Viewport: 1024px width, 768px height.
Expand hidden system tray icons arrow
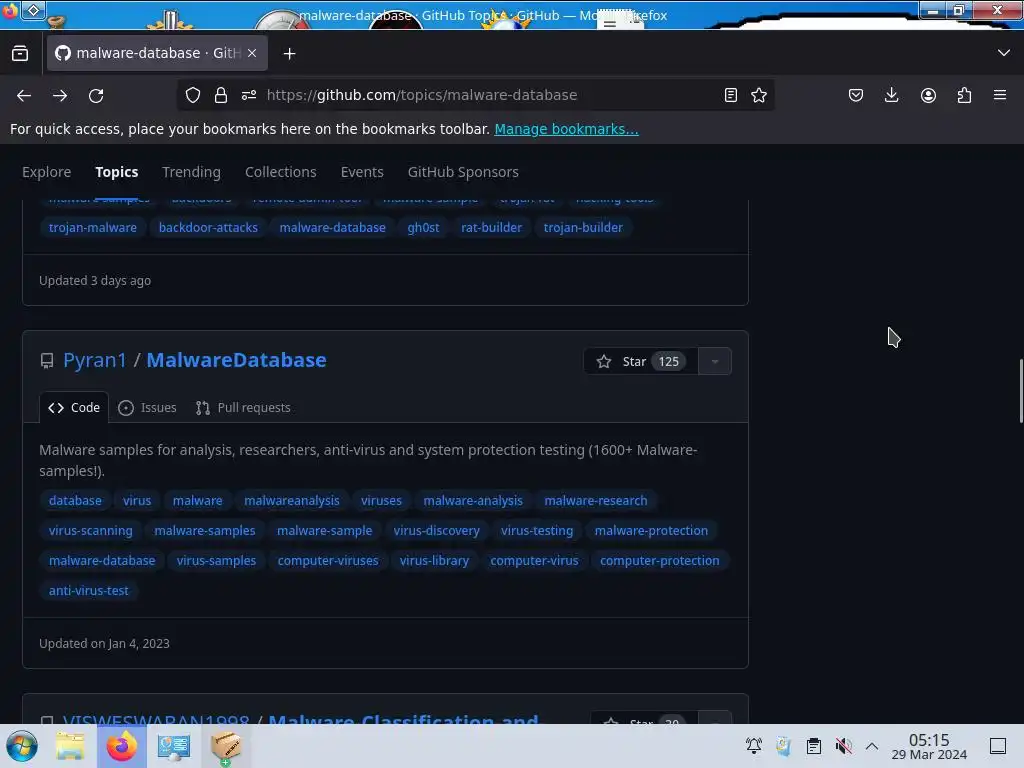click(872, 745)
